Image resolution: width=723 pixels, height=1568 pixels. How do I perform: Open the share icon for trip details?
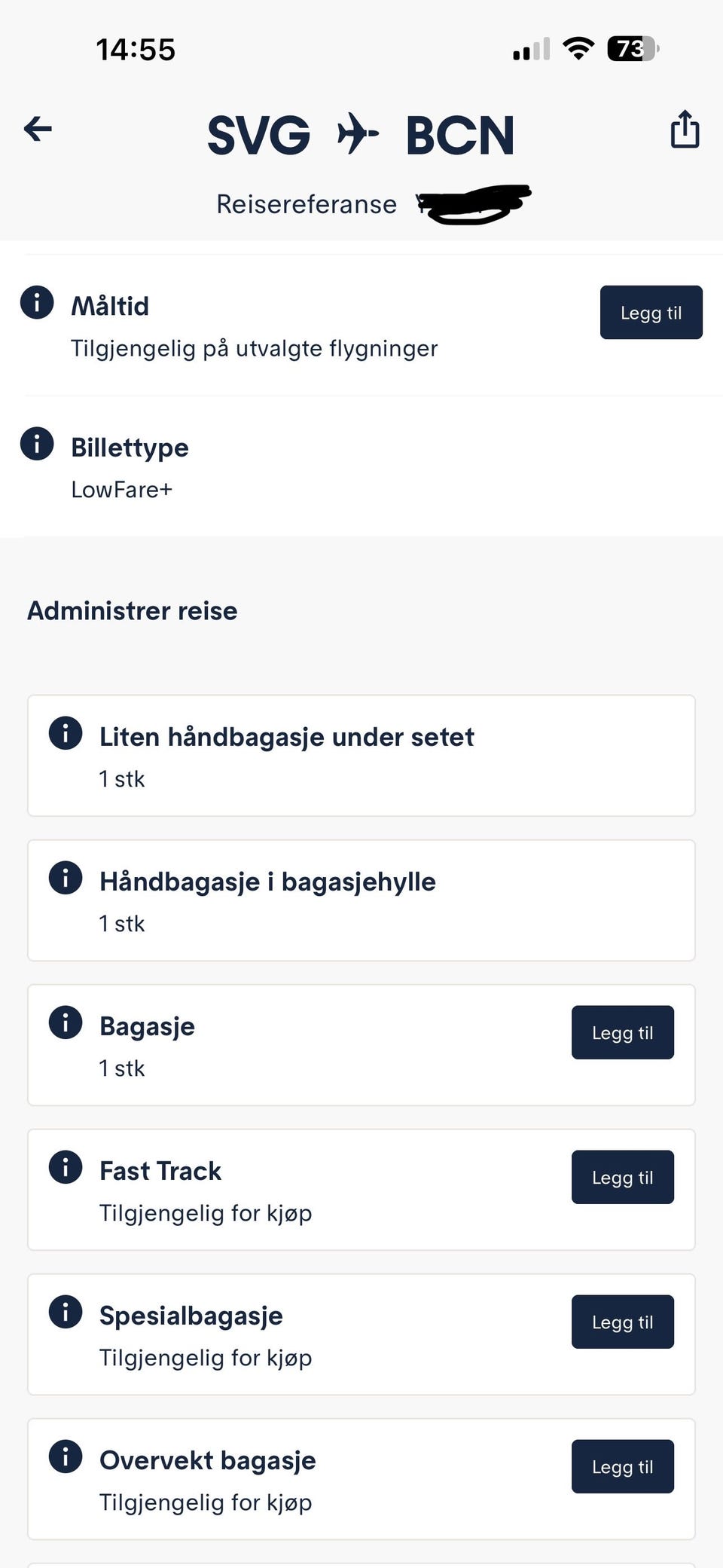[684, 129]
